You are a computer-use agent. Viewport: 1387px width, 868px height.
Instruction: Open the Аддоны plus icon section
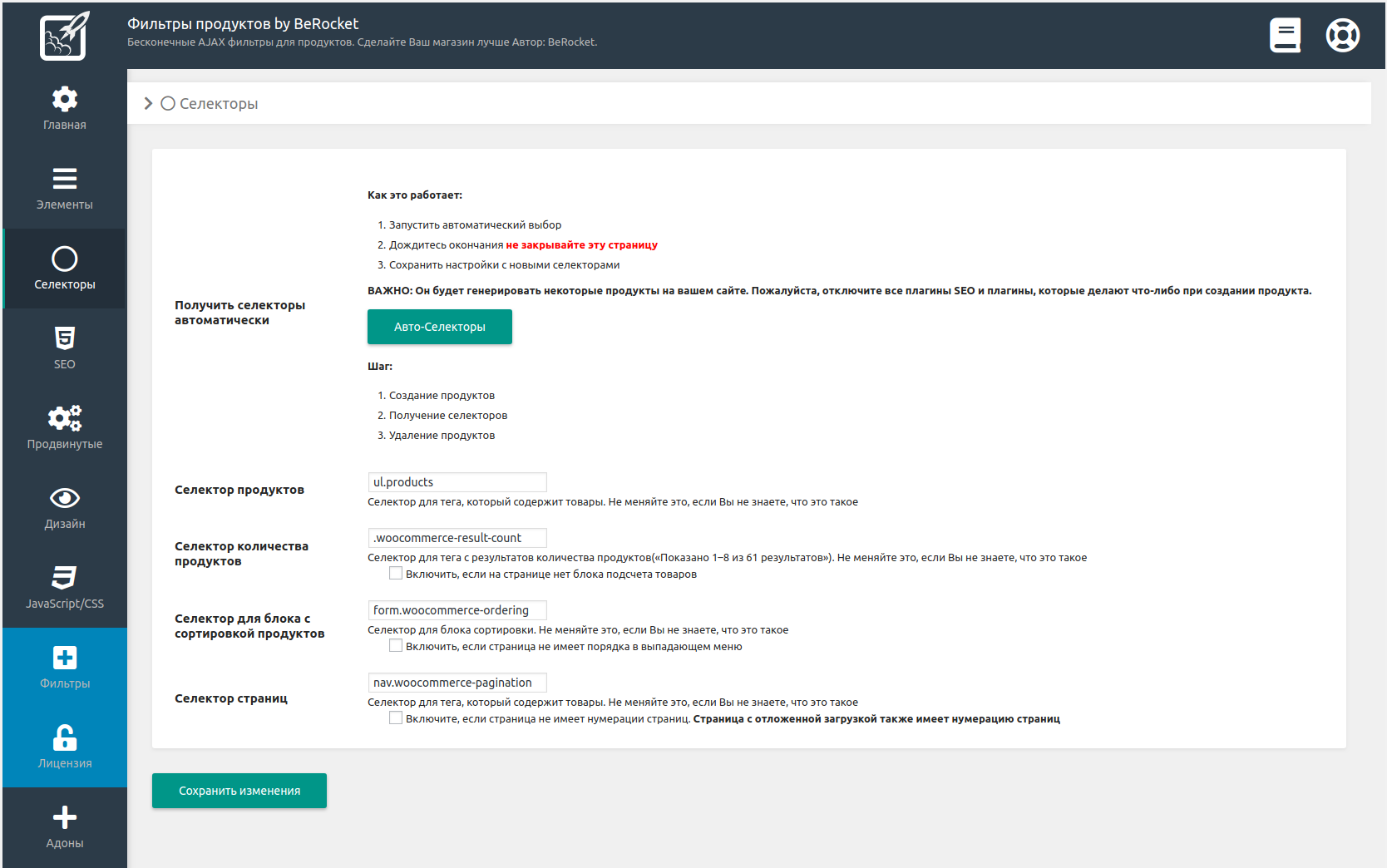tap(65, 827)
